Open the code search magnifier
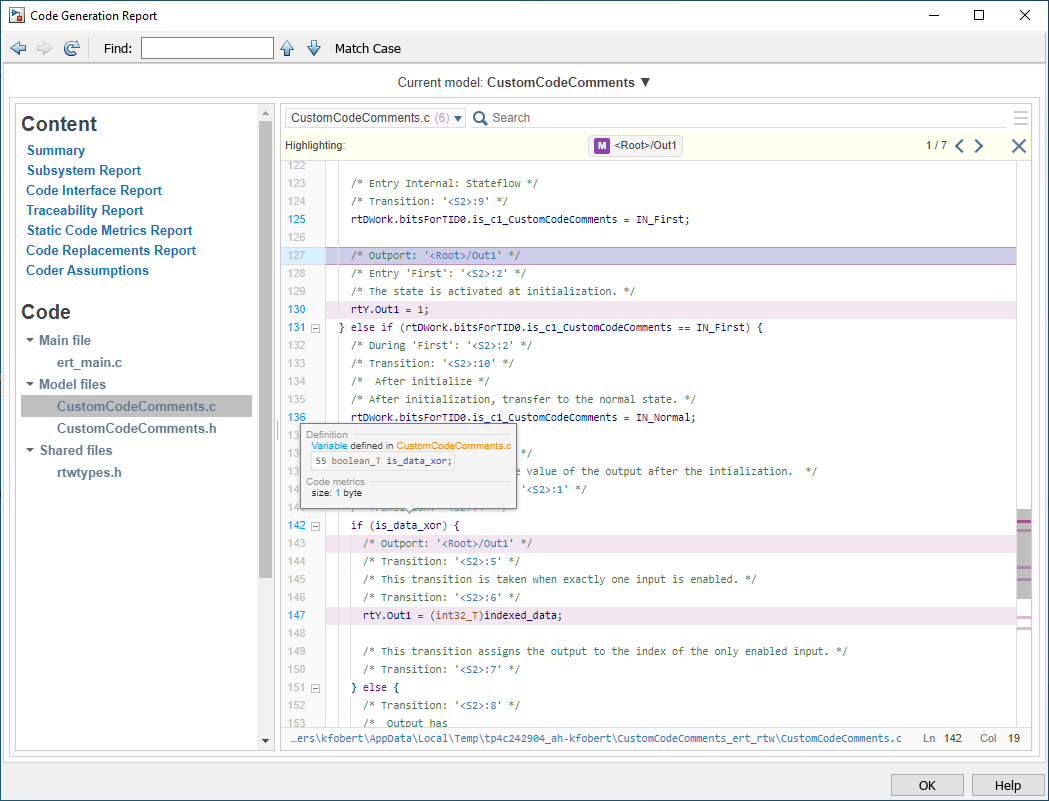The height and width of the screenshot is (801, 1049). click(x=481, y=117)
